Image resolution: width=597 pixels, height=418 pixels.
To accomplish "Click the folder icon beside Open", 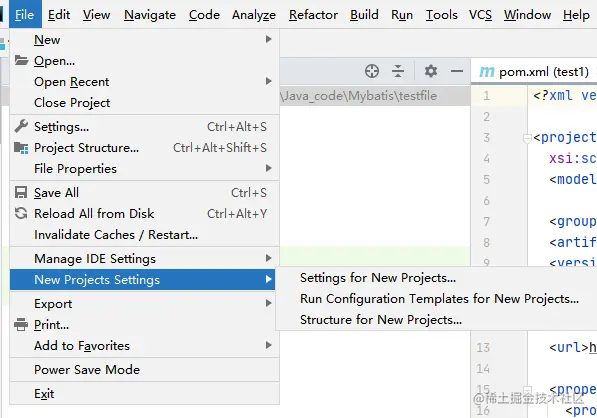I will tap(21, 61).
